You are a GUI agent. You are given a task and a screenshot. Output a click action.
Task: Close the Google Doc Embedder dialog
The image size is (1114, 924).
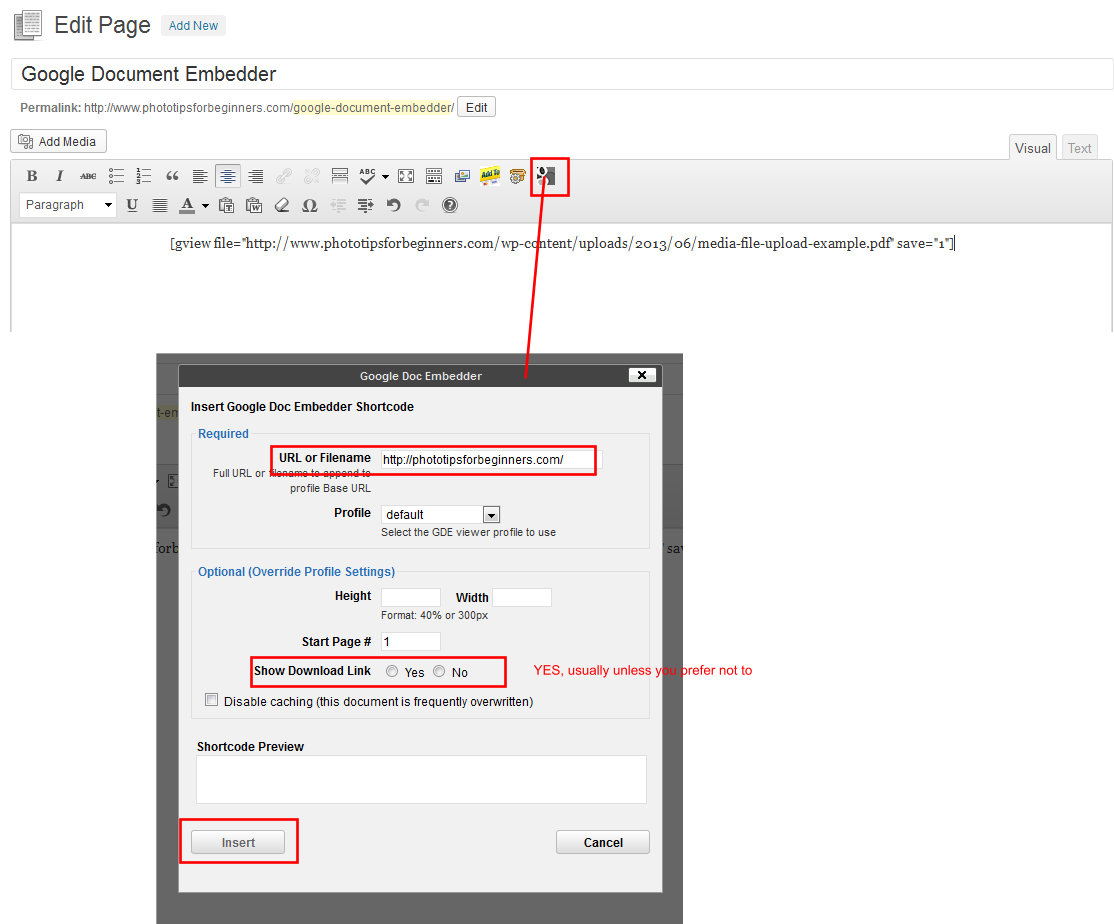(x=642, y=375)
